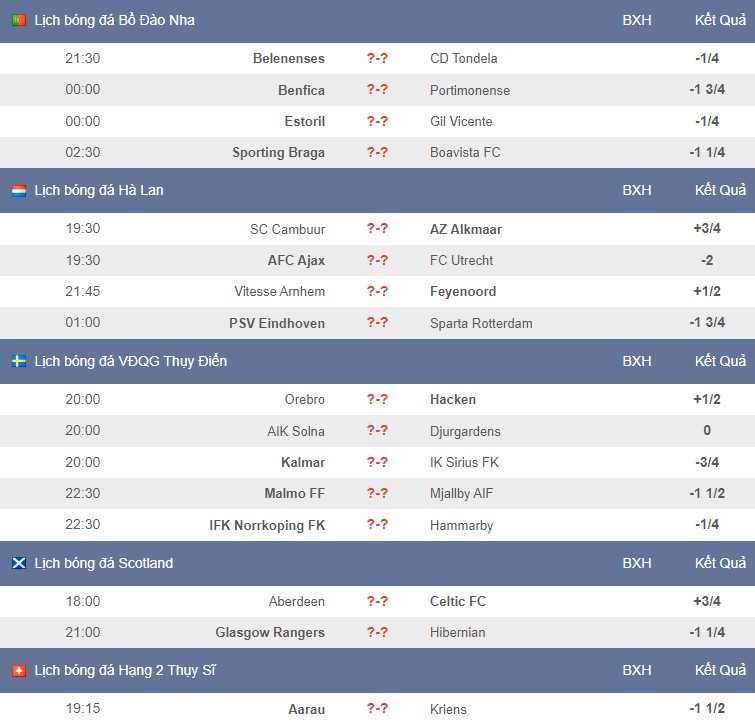Open the Glasgow Rangers team link
This screenshot has height=724, width=755.
(270, 633)
